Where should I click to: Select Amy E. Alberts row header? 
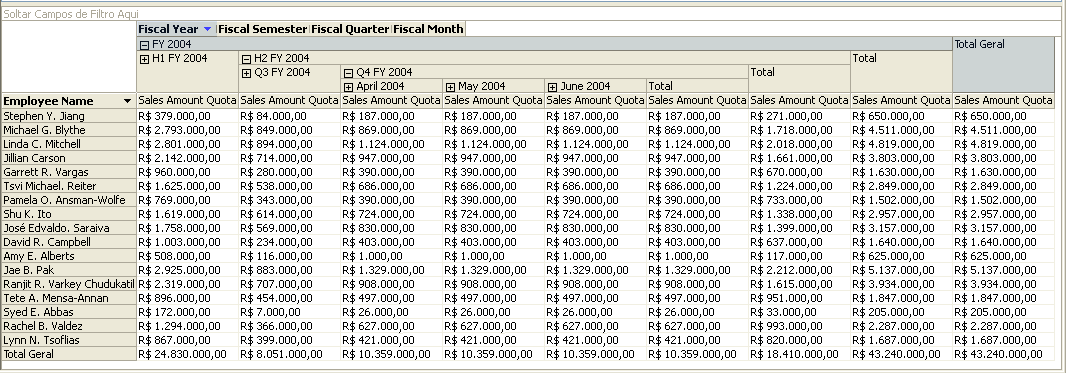pyautogui.click(x=69, y=256)
